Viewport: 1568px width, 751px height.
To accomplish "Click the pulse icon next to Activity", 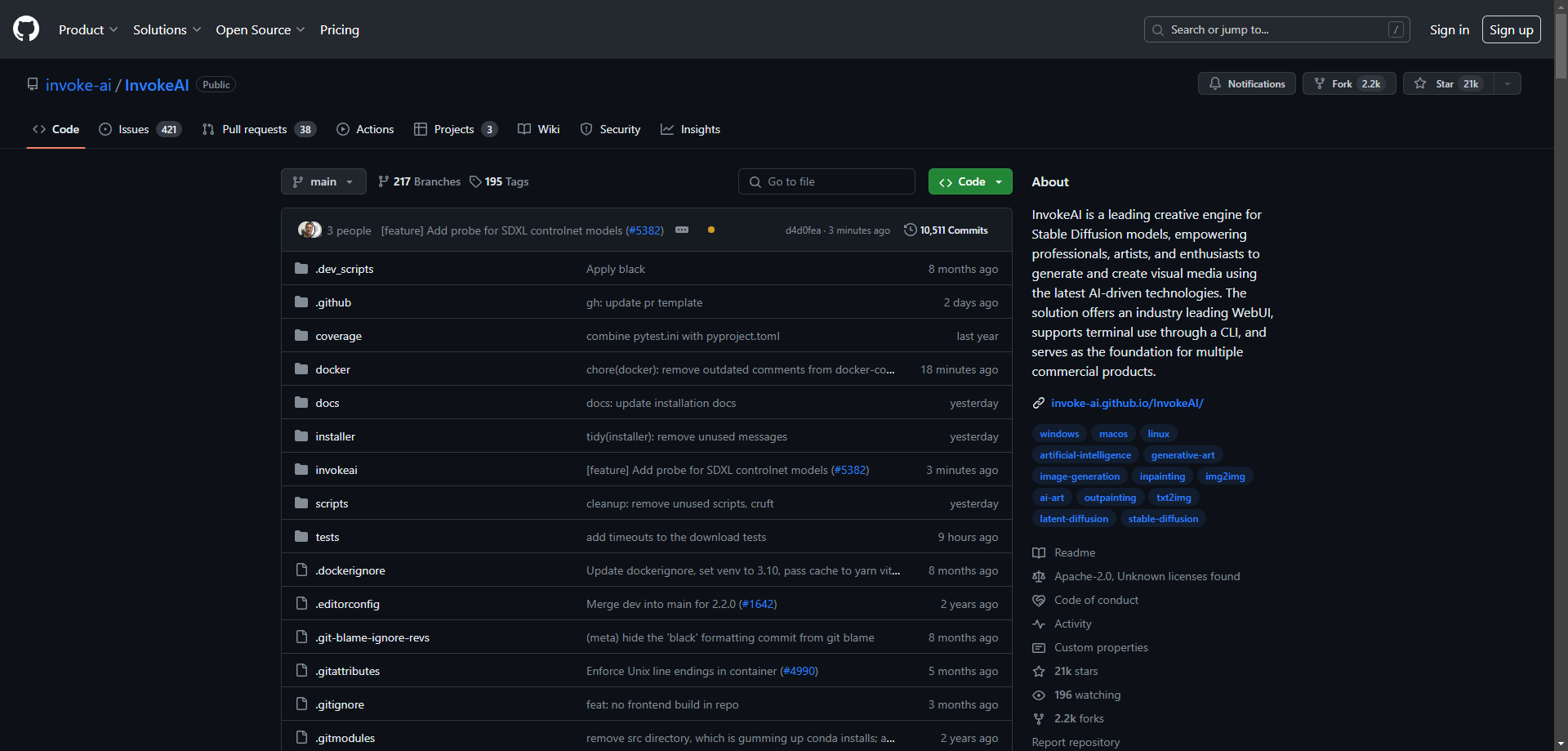I will click(1039, 624).
